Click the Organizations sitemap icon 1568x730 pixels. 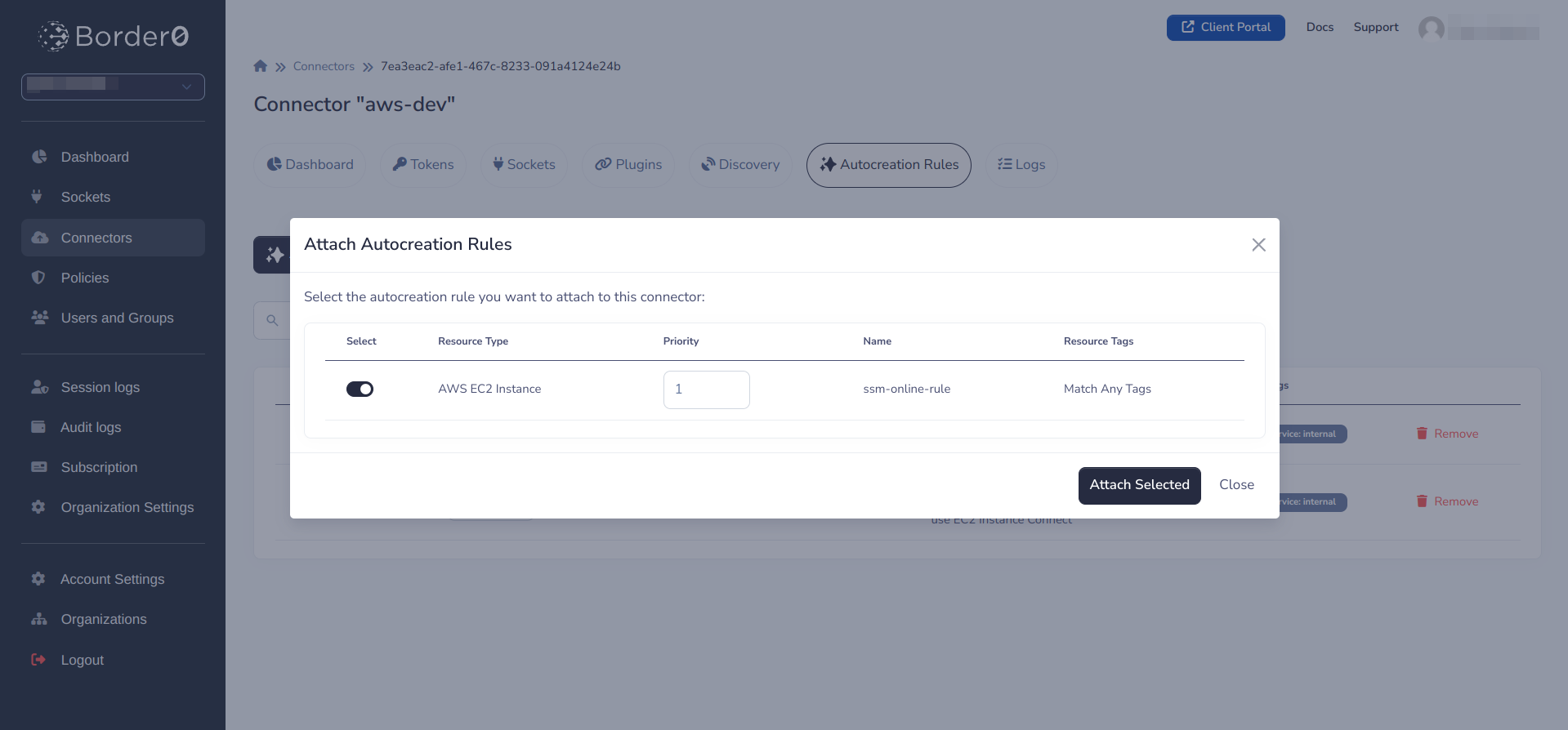coord(39,619)
